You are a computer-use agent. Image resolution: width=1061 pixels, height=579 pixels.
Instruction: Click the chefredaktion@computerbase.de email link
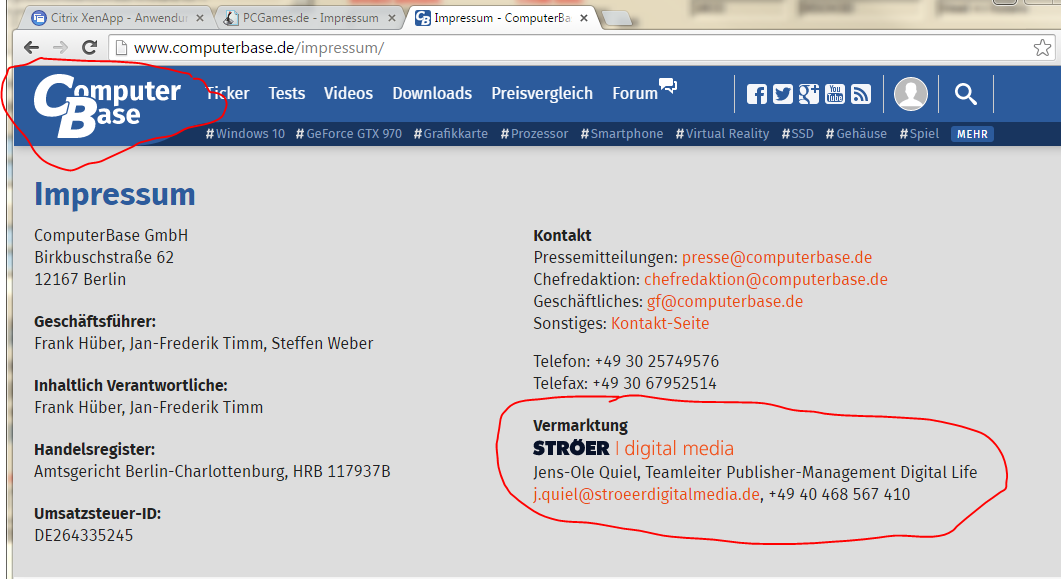tap(765, 279)
